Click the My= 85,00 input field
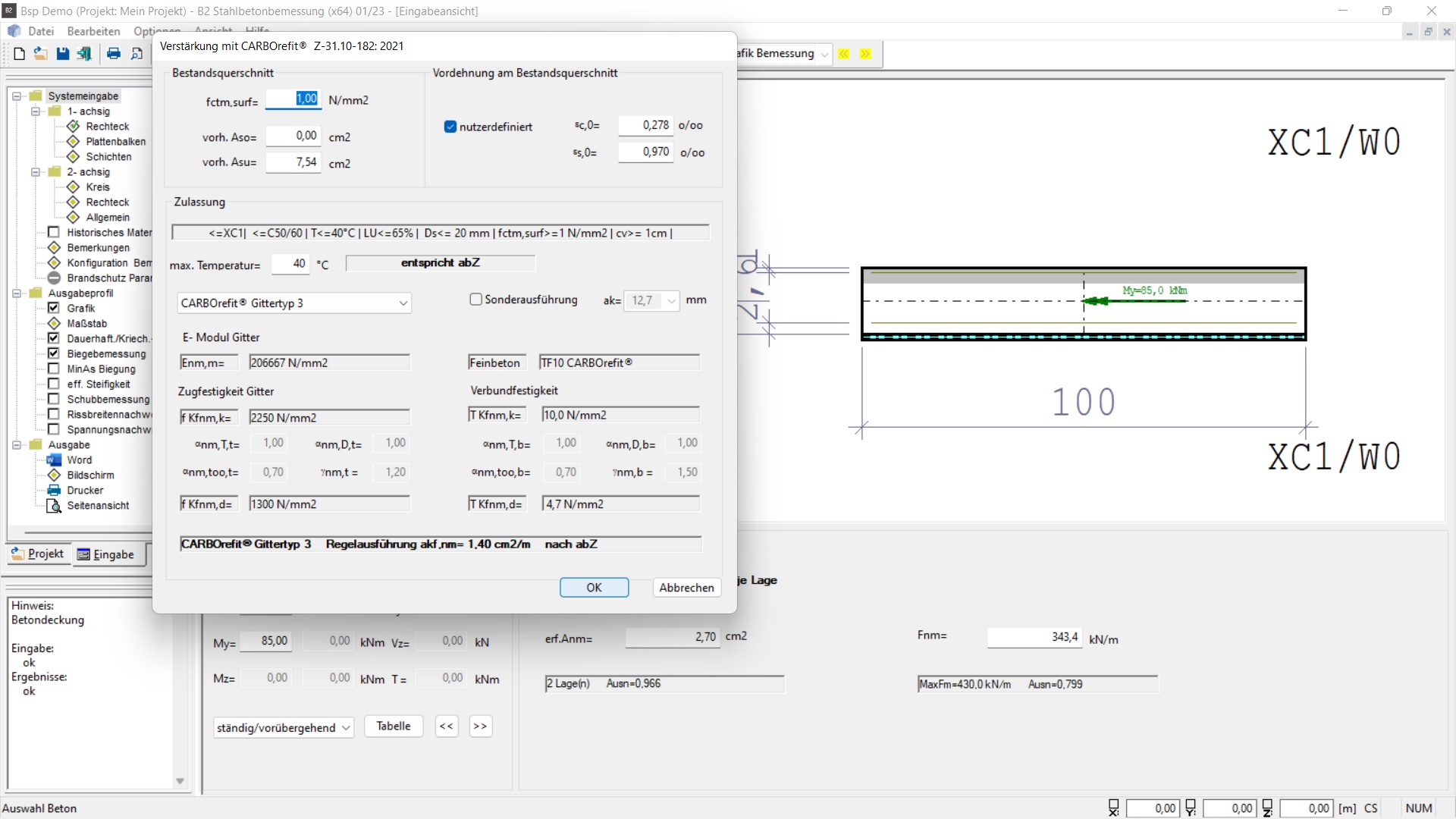Image resolution: width=1456 pixels, height=819 pixels. point(265,641)
